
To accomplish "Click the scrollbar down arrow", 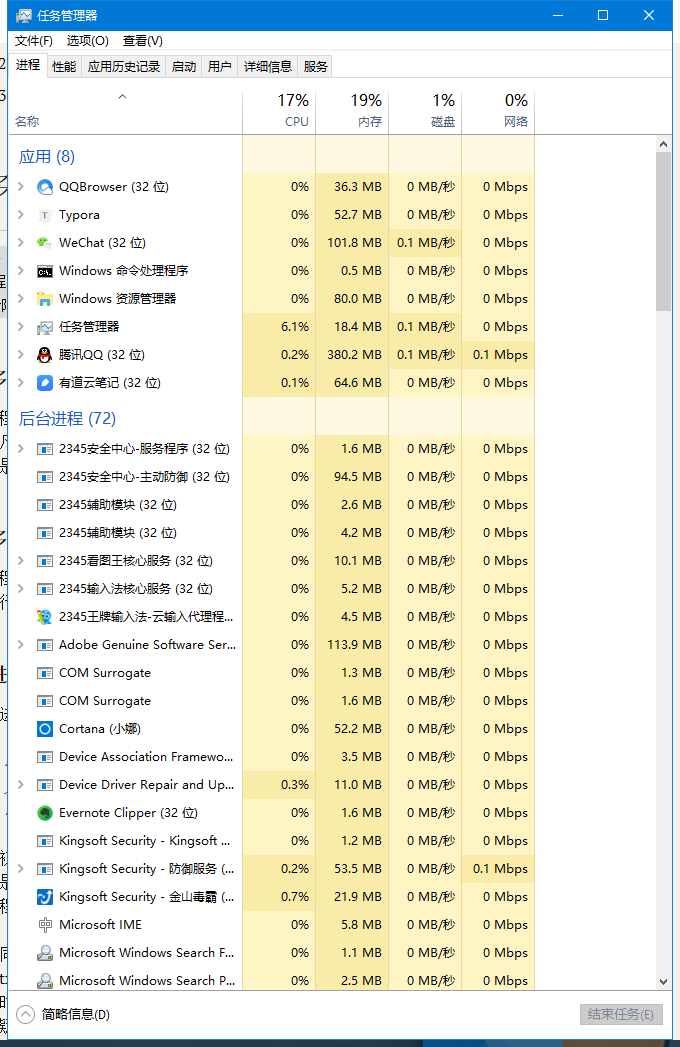I will point(663,982).
